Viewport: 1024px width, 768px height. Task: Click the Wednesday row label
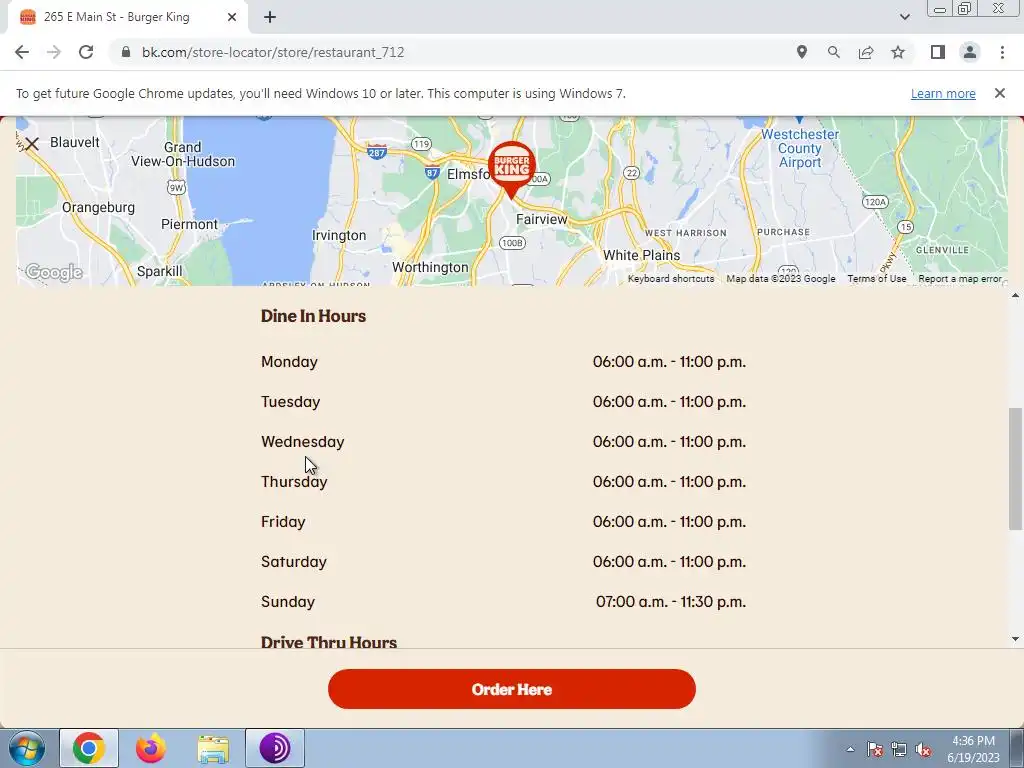[x=302, y=441]
